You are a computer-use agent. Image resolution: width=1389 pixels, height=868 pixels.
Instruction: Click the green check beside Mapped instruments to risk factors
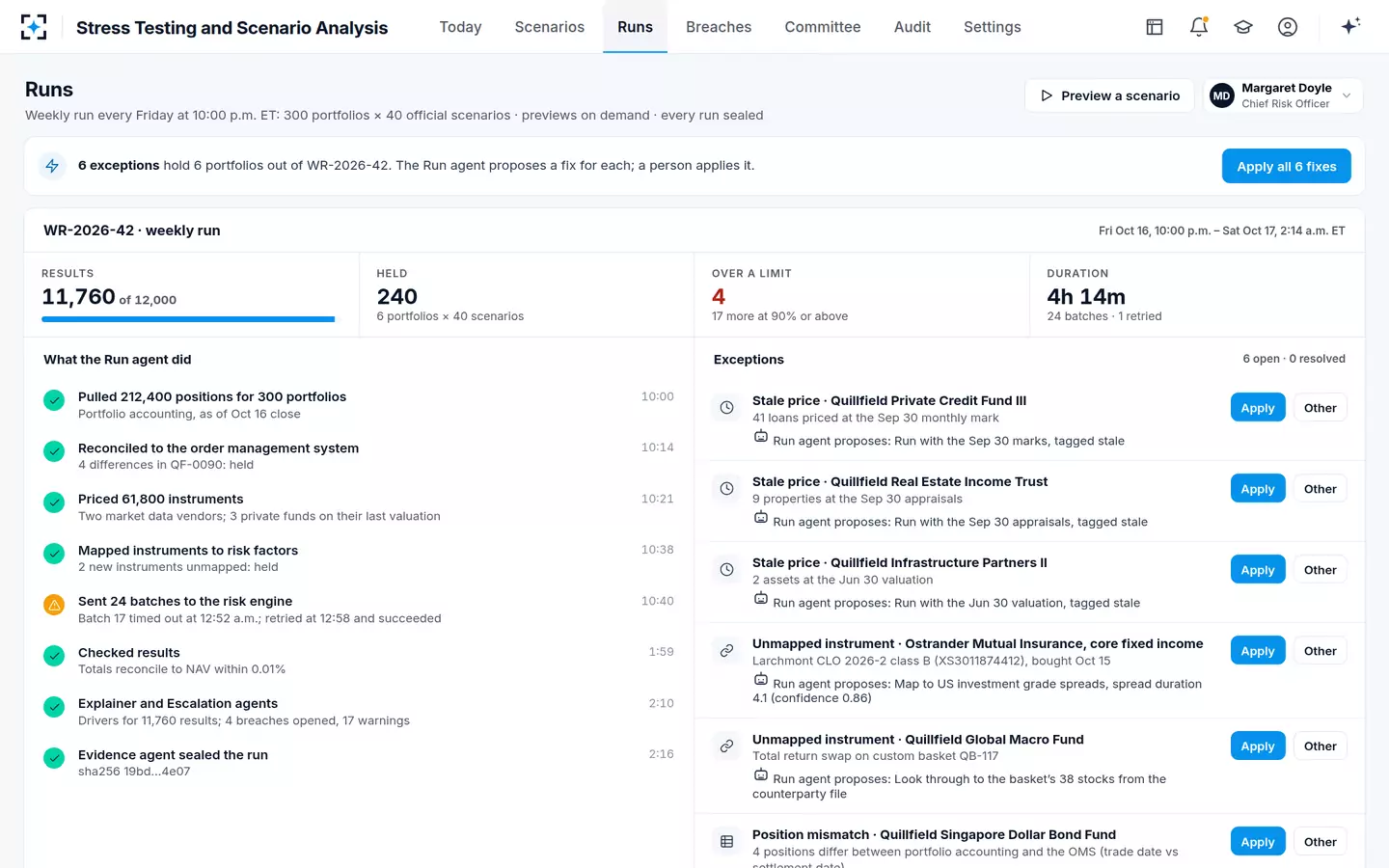[54, 554]
